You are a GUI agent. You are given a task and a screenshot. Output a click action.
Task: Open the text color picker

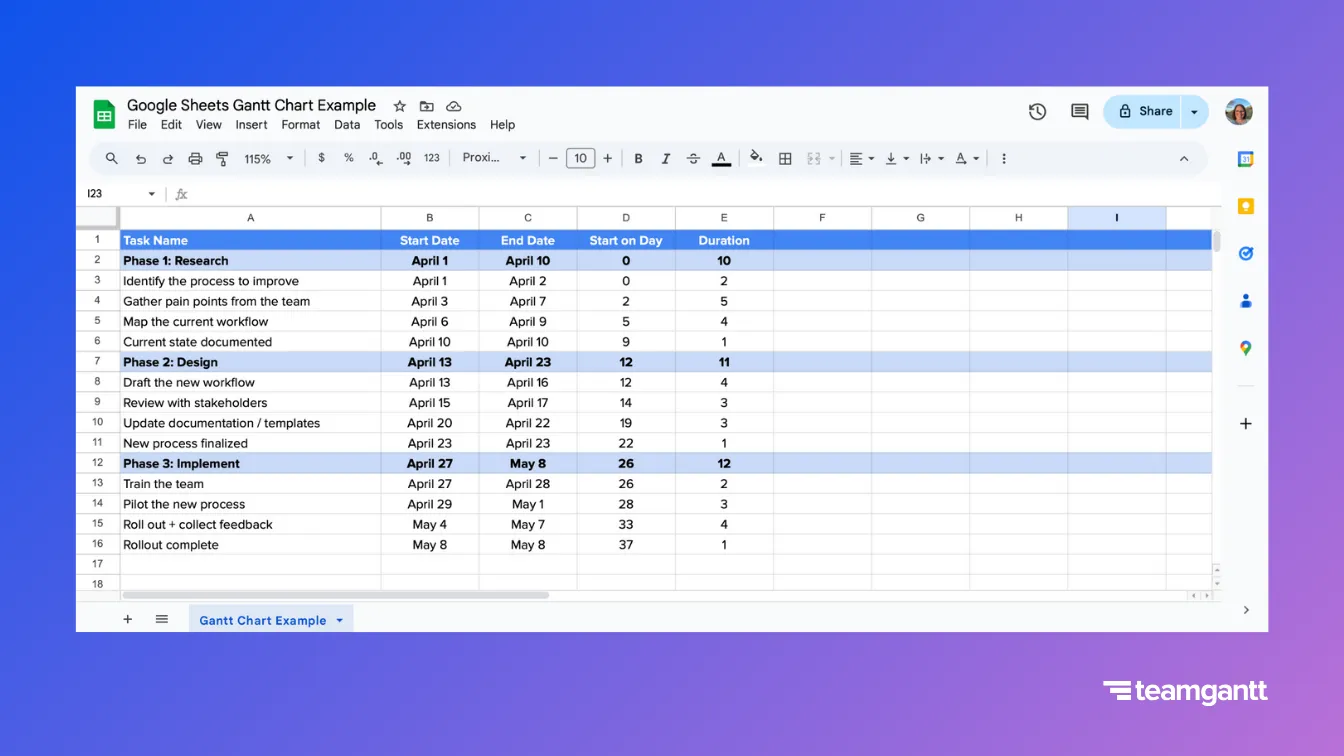[x=721, y=158]
